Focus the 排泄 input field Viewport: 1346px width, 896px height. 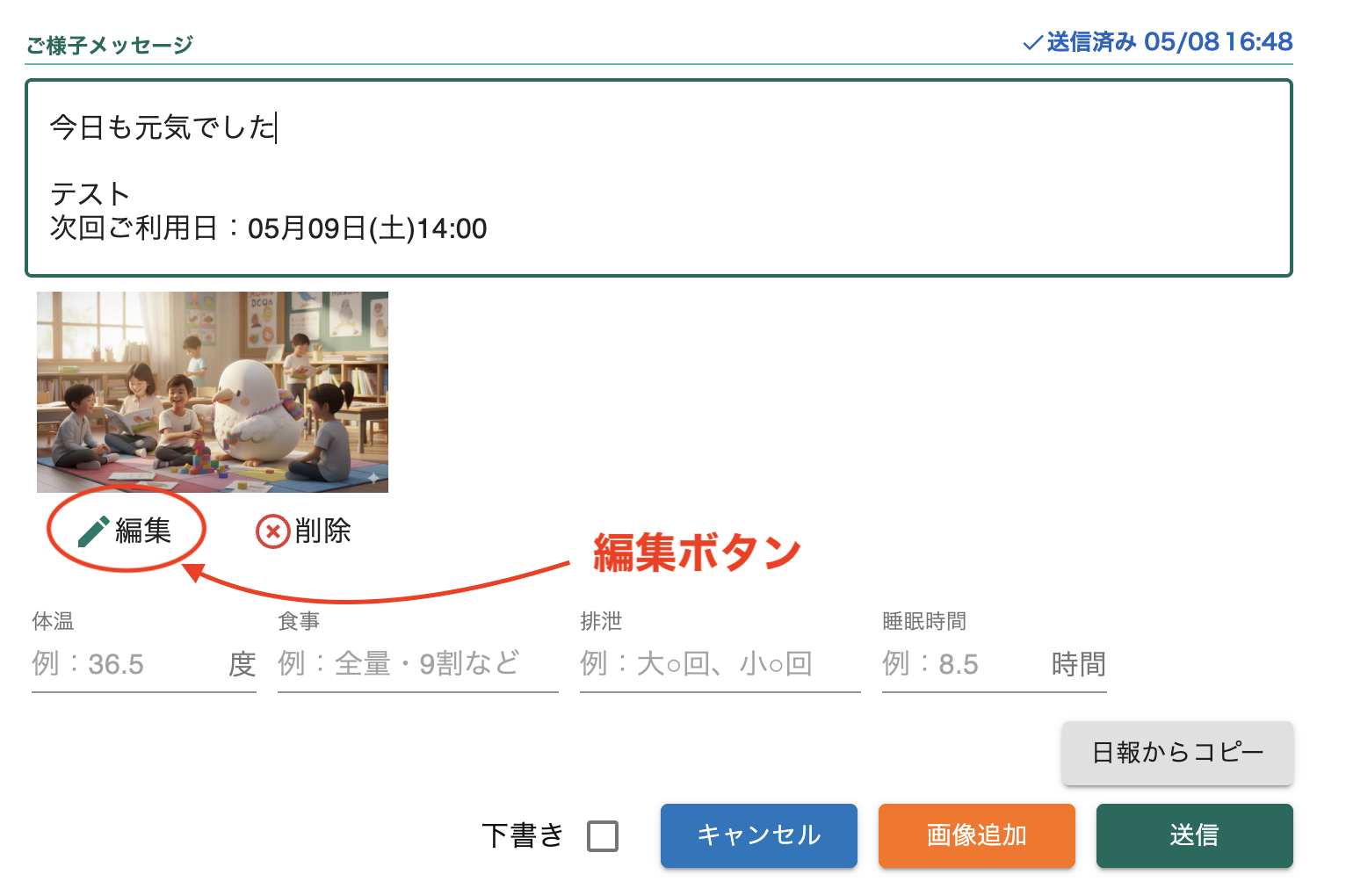[720, 663]
